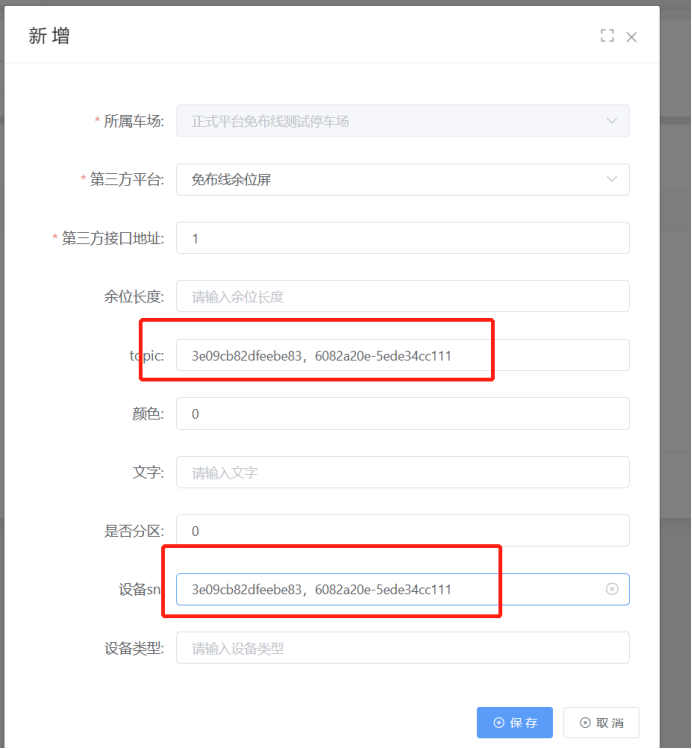This screenshot has height=749, width=692.
Task: Click the 第三方接口地址 input field
Action: [x=403, y=238]
